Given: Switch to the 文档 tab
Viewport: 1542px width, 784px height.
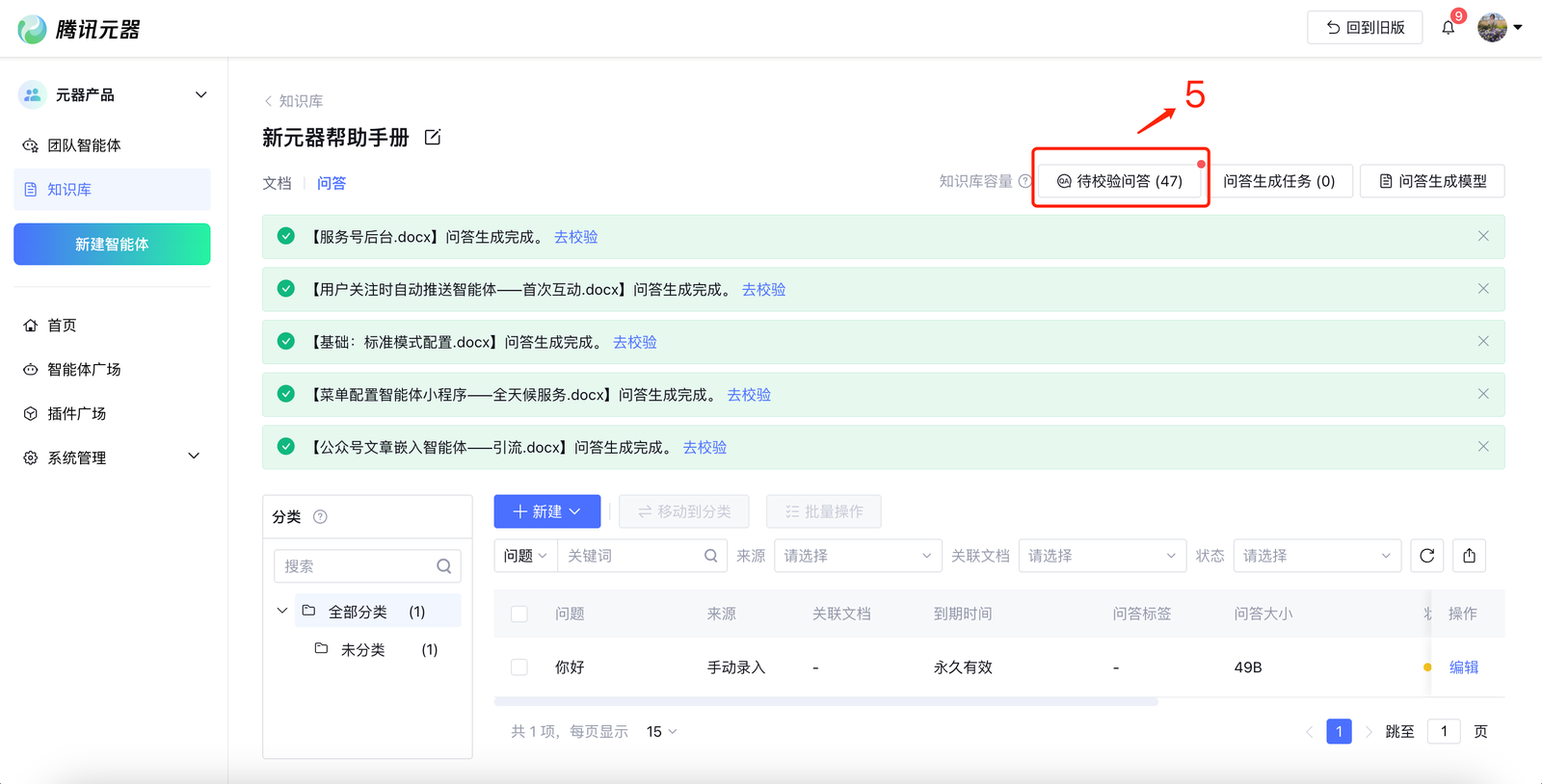Looking at the screenshot, I should (277, 183).
